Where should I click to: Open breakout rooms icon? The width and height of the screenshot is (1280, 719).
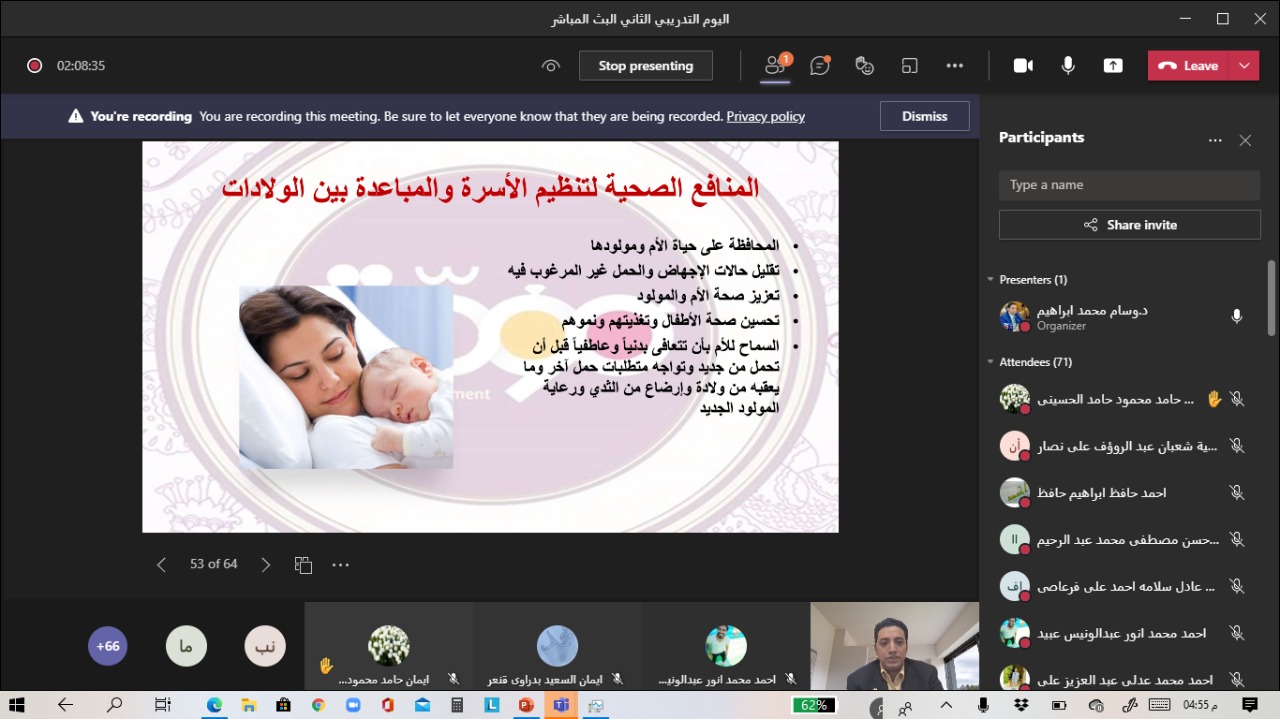coord(910,66)
